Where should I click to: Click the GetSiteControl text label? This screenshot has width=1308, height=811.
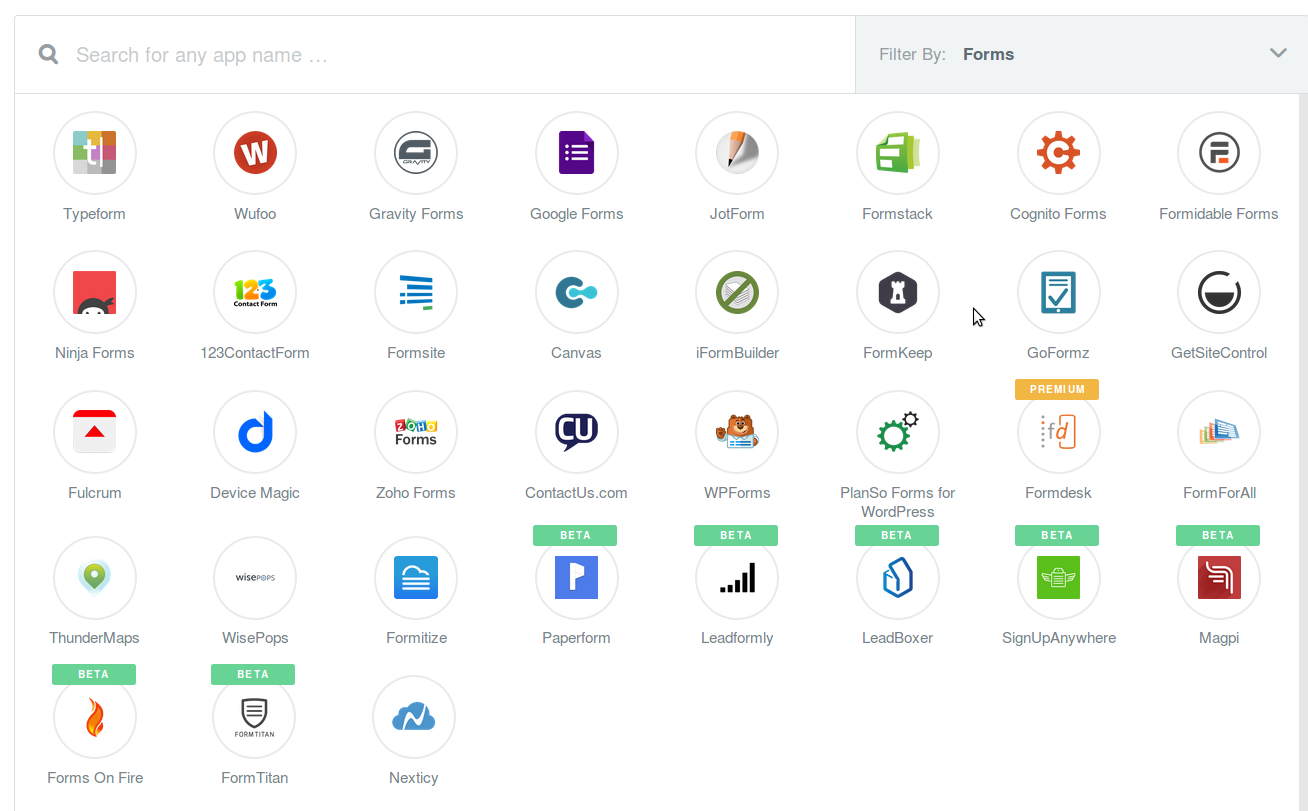pyautogui.click(x=1219, y=353)
